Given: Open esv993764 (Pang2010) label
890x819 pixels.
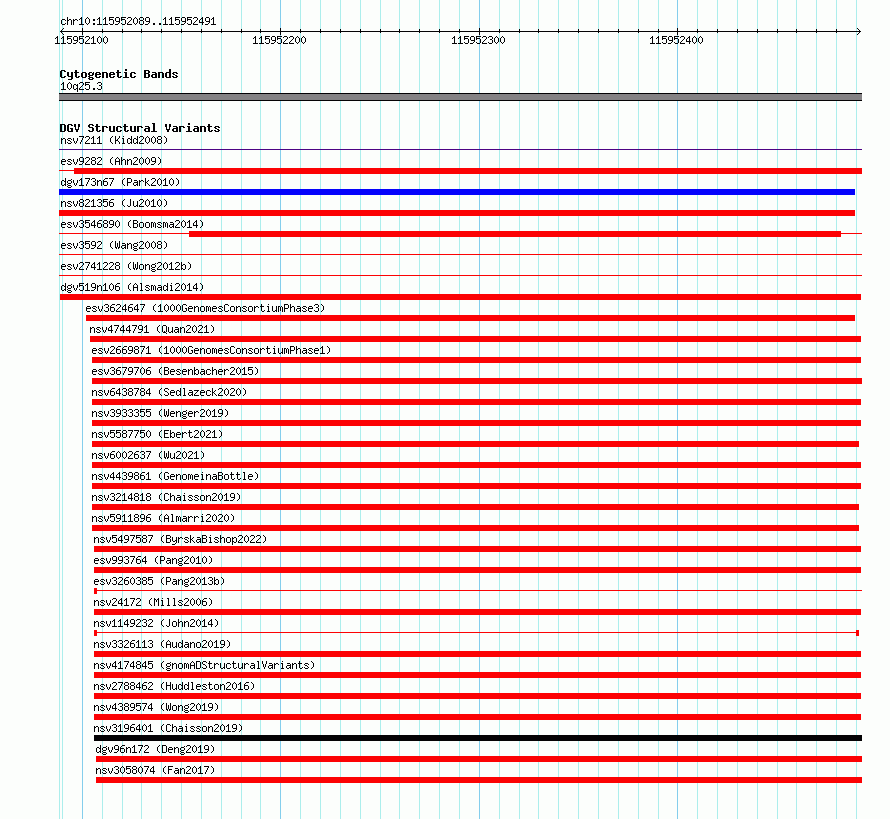Looking at the screenshot, I should tap(153, 560).
